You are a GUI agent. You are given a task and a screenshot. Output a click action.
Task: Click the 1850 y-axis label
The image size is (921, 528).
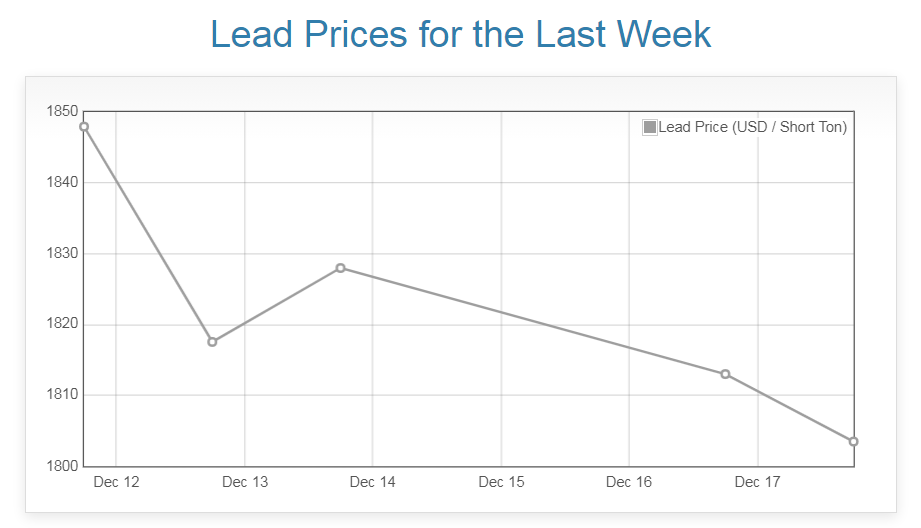pos(62,111)
